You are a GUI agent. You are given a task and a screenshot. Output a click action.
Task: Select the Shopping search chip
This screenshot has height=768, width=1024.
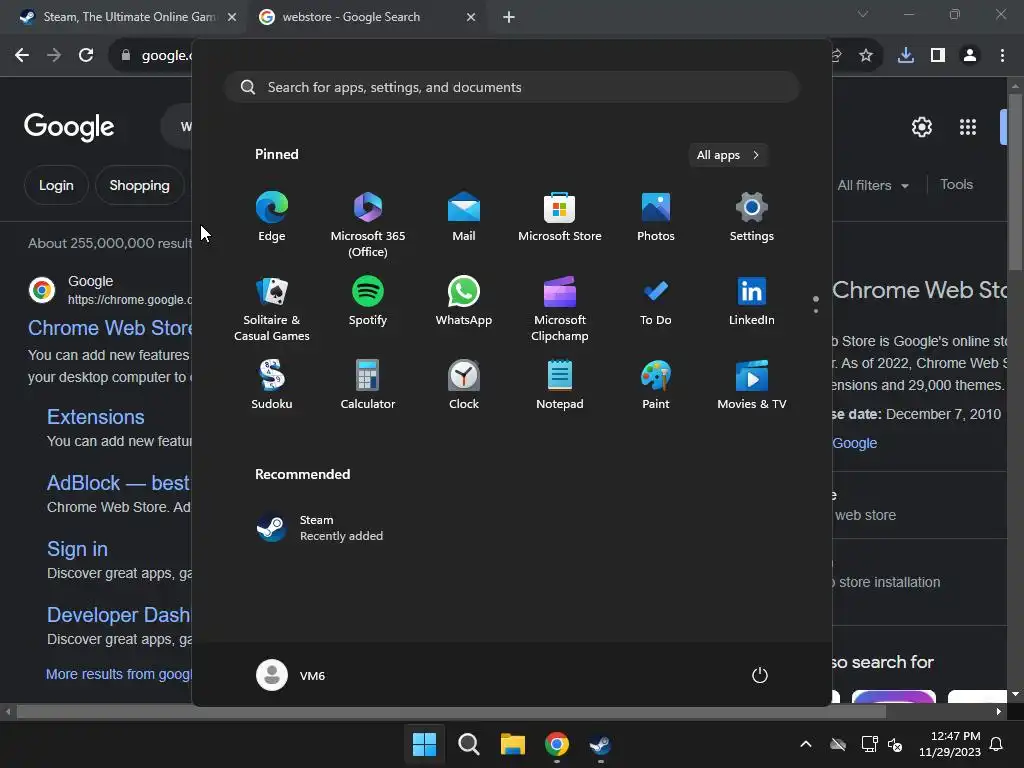click(139, 185)
